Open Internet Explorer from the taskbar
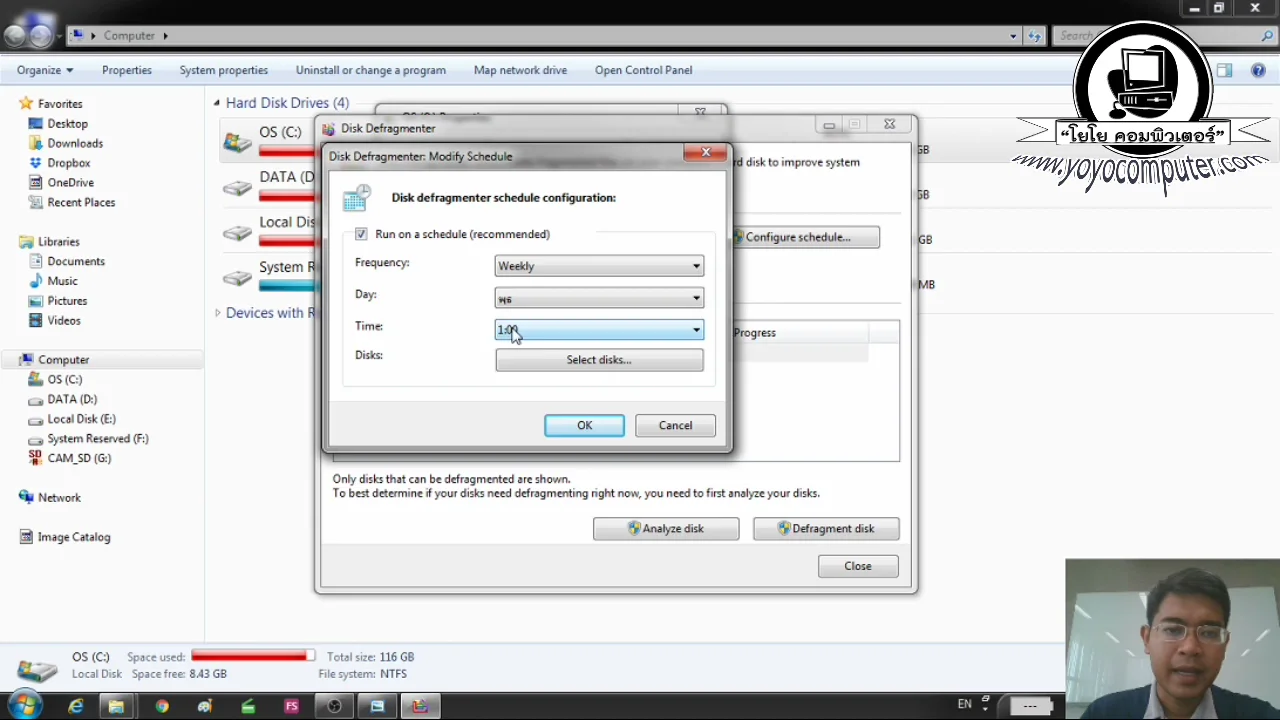The height and width of the screenshot is (720, 1280). [x=76, y=706]
